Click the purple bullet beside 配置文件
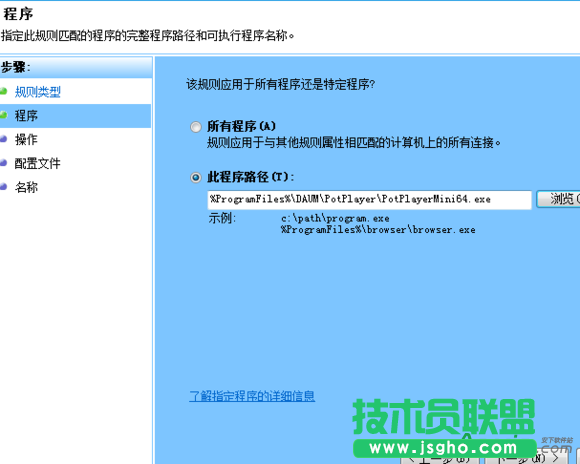The width and height of the screenshot is (580, 464). [3, 162]
